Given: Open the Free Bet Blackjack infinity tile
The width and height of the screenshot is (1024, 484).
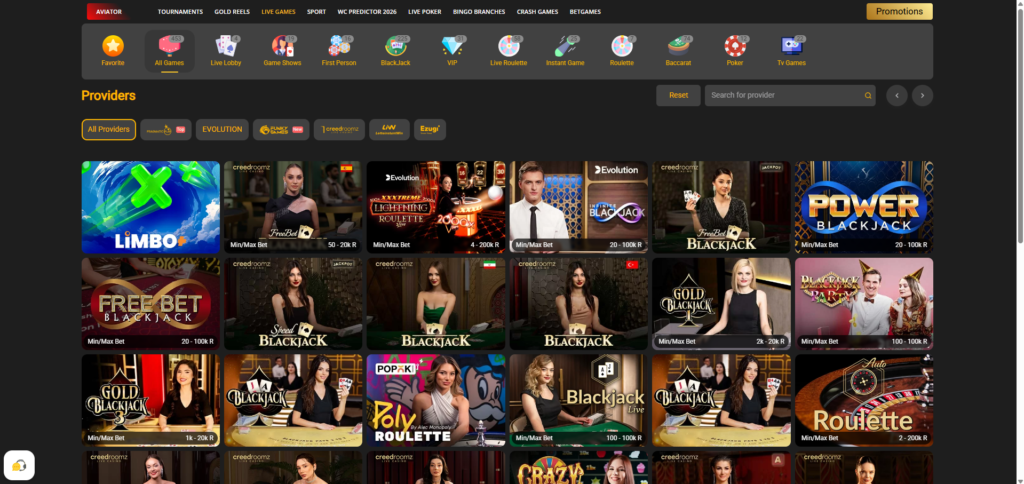Looking at the screenshot, I should pos(151,304).
